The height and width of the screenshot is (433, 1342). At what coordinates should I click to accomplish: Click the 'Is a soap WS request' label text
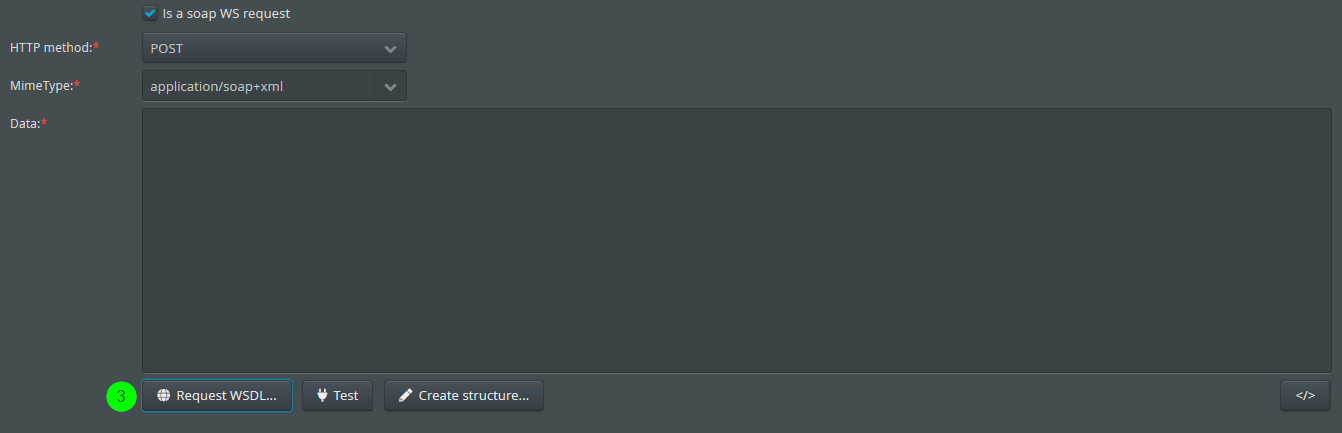[226, 14]
